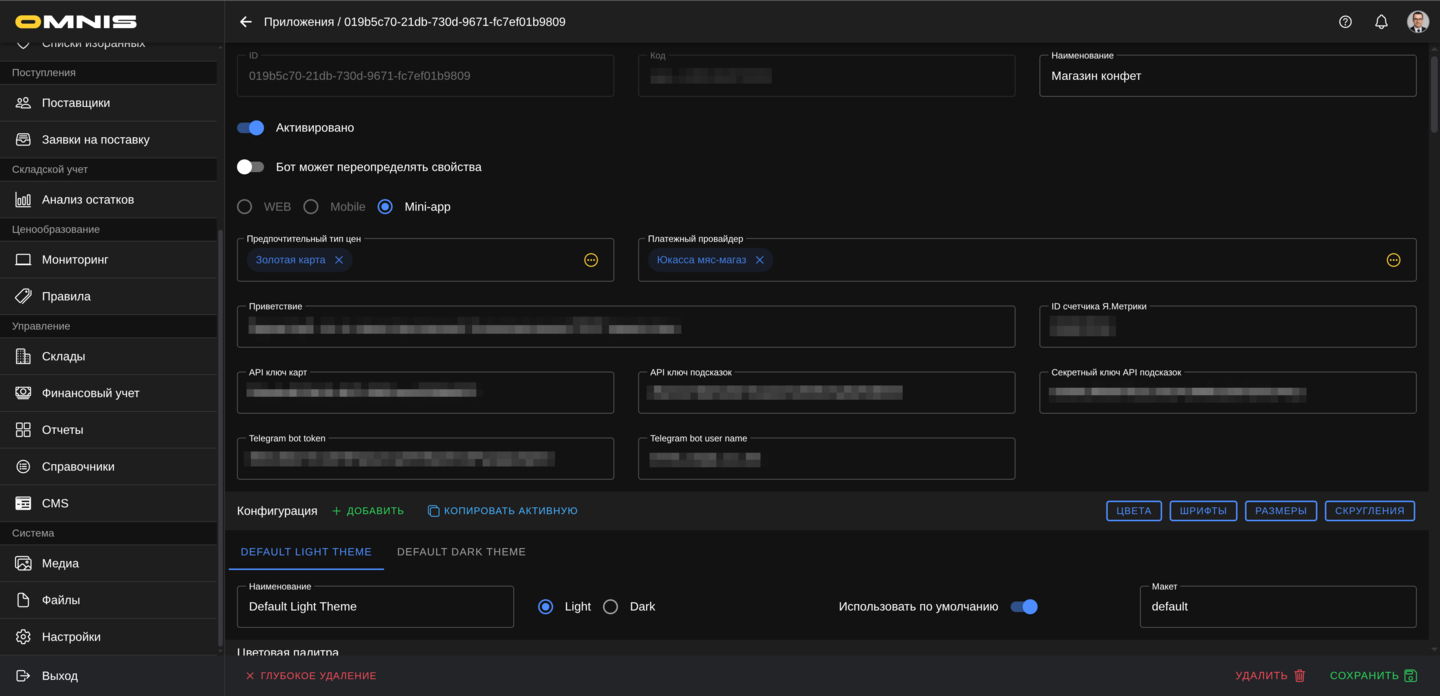Open the Платежный провайдер selection menu

[1393, 259]
